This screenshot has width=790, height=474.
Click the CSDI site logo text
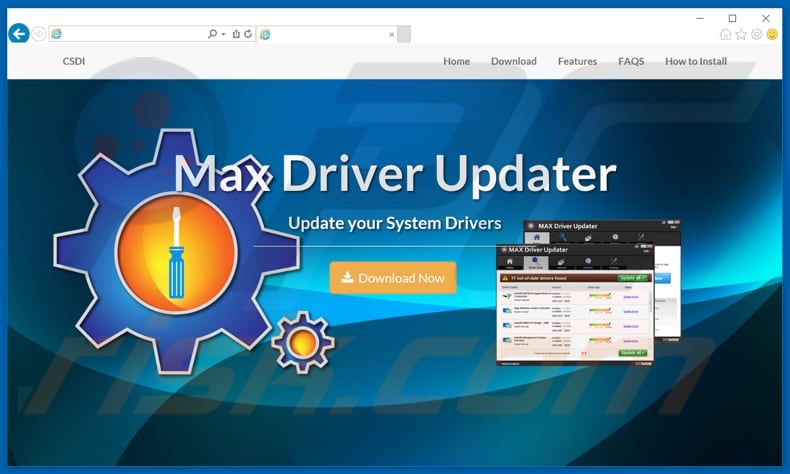pyautogui.click(x=74, y=61)
